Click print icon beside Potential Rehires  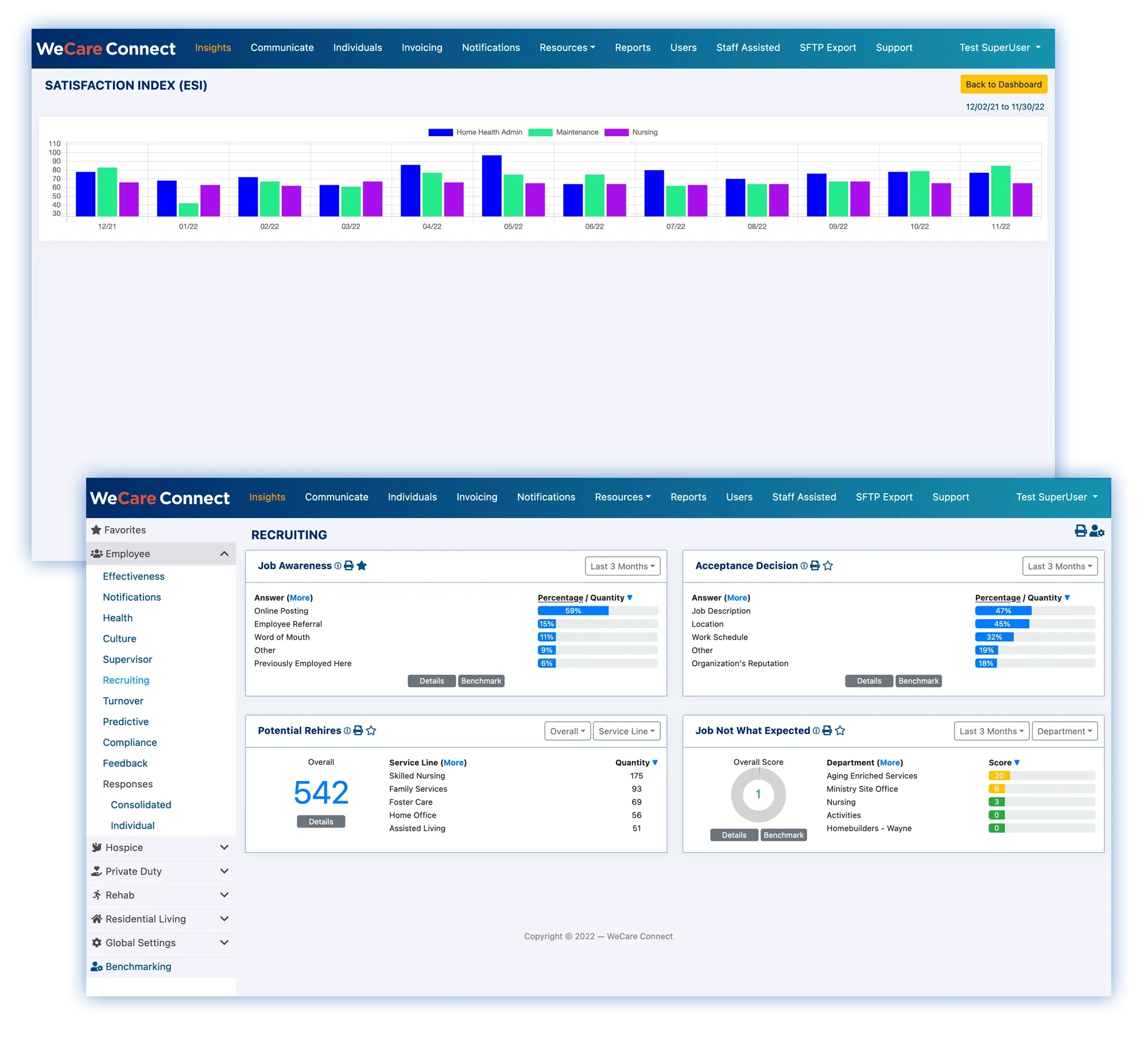358,730
